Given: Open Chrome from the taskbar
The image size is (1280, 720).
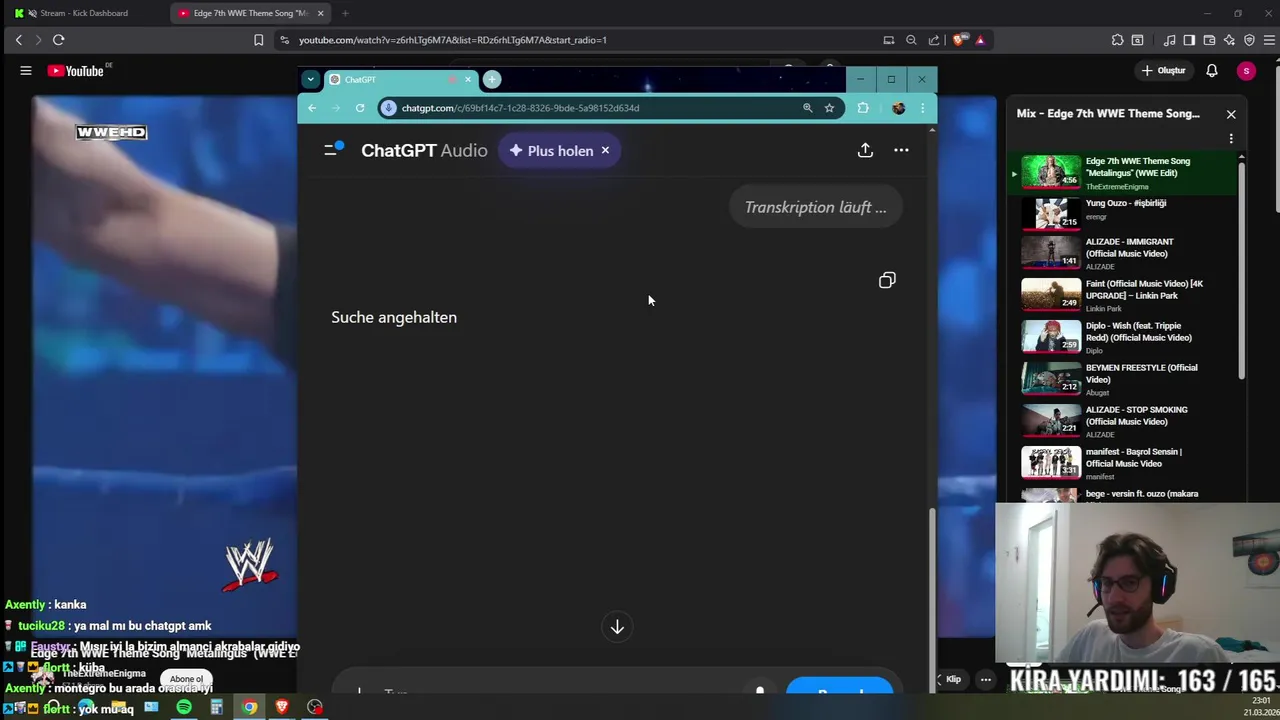Looking at the screenshot, I should (249, 708).
